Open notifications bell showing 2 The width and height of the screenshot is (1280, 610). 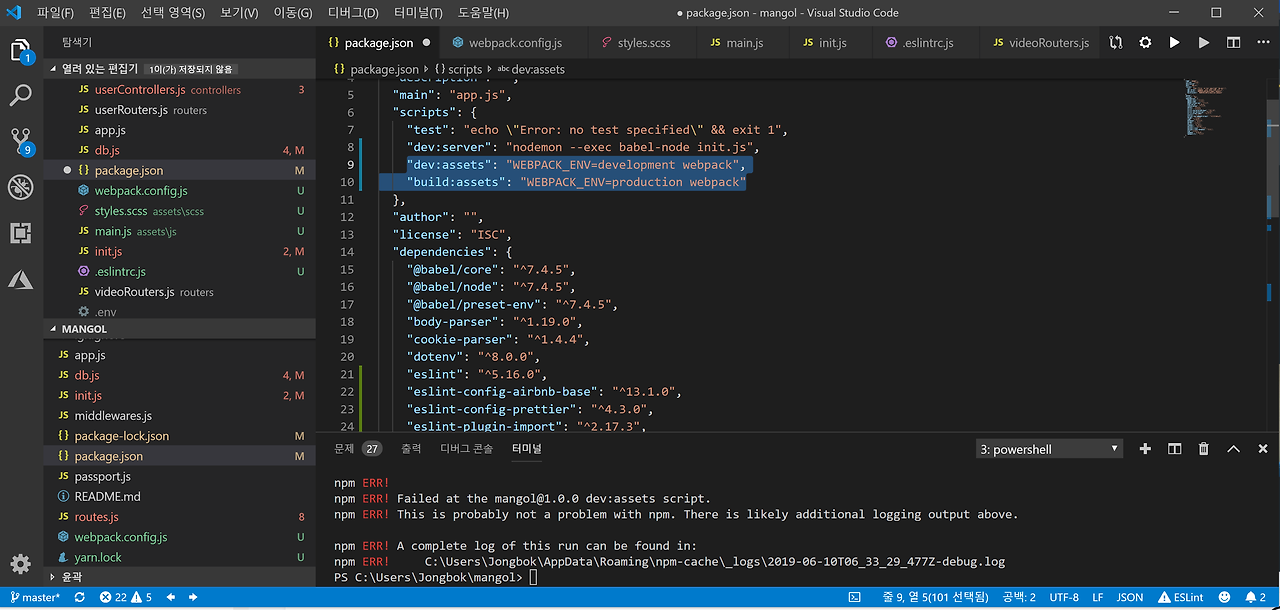click(x=1256, y=598)
